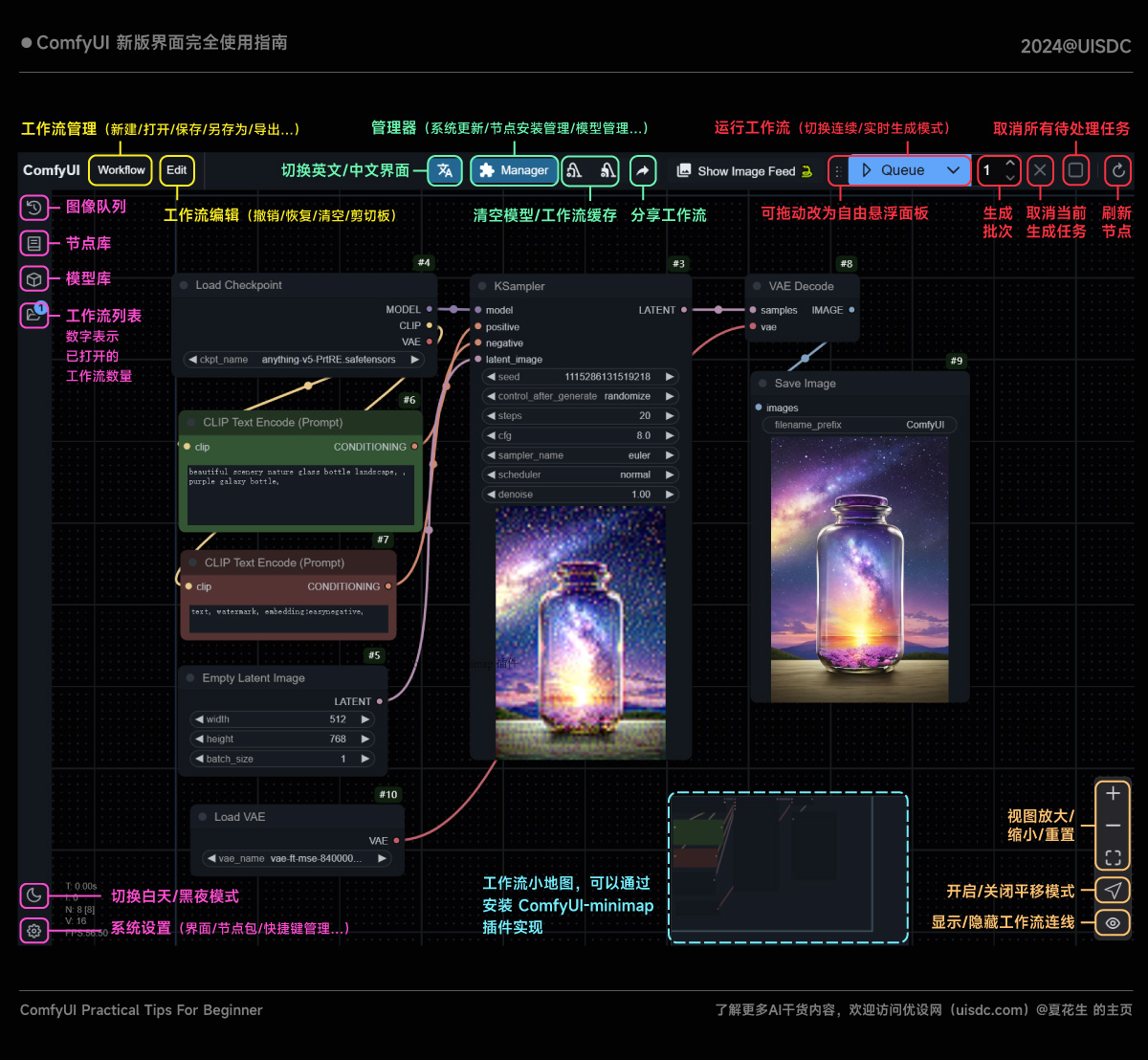Click the free model and node cache icon
1148x1060 pixels.
pyautogui.click(x=607, y=170)
